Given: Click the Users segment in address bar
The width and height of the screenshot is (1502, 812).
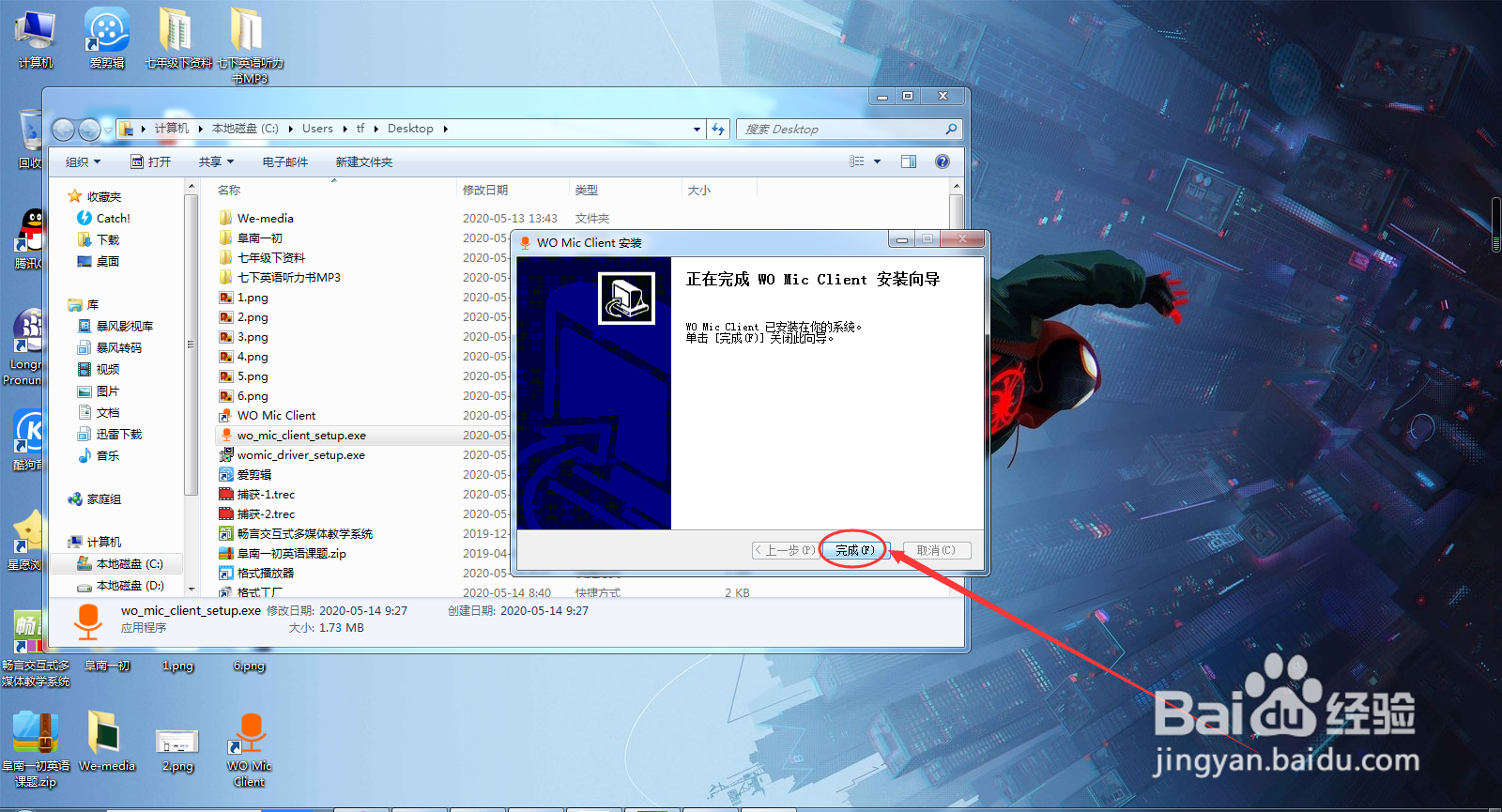Looking at the screenshot, I should tap(317, 129).
